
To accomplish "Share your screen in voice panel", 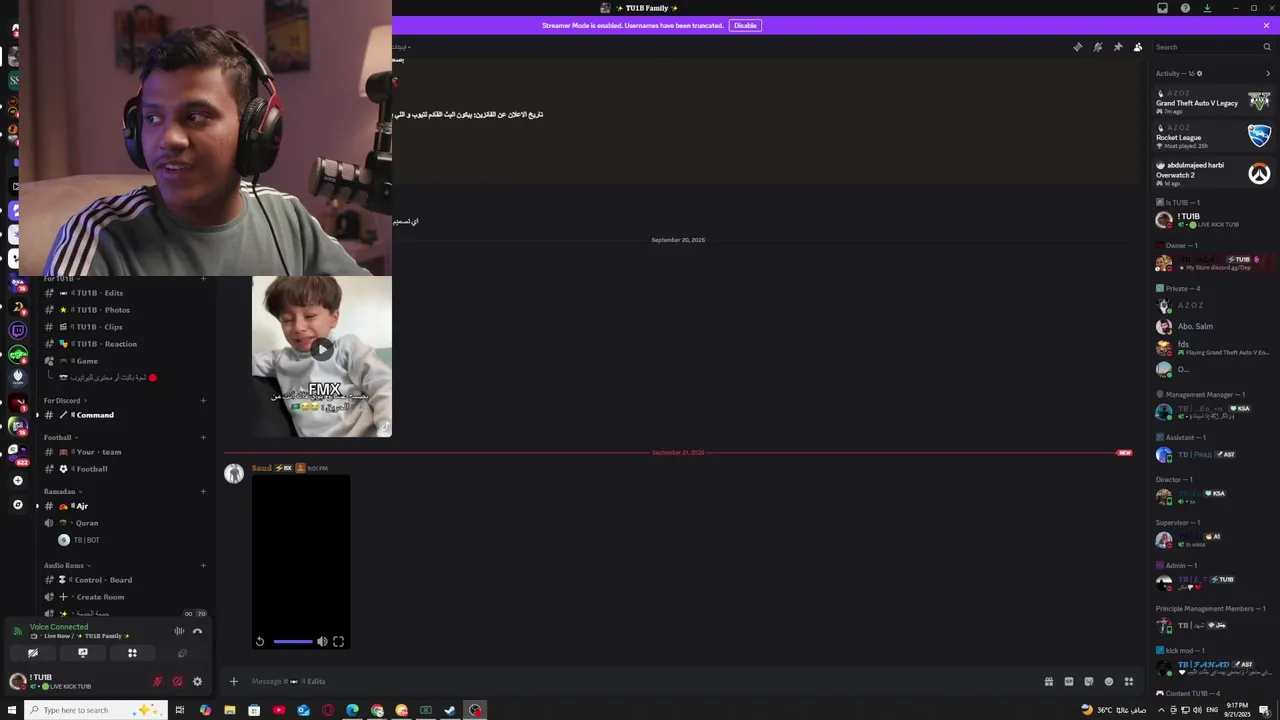I will (83, 653).
